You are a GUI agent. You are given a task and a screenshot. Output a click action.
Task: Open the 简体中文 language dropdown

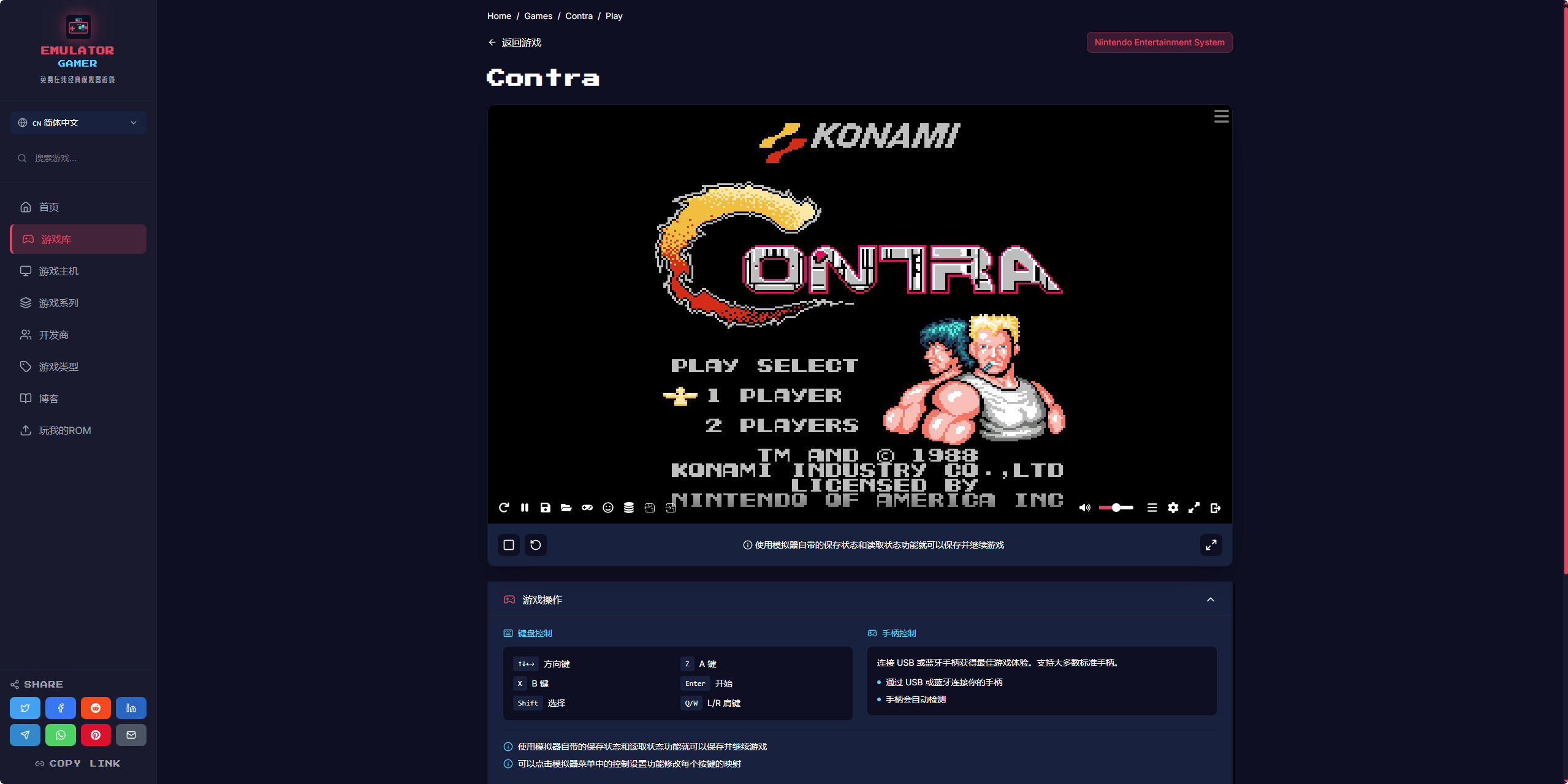point(78,123)
